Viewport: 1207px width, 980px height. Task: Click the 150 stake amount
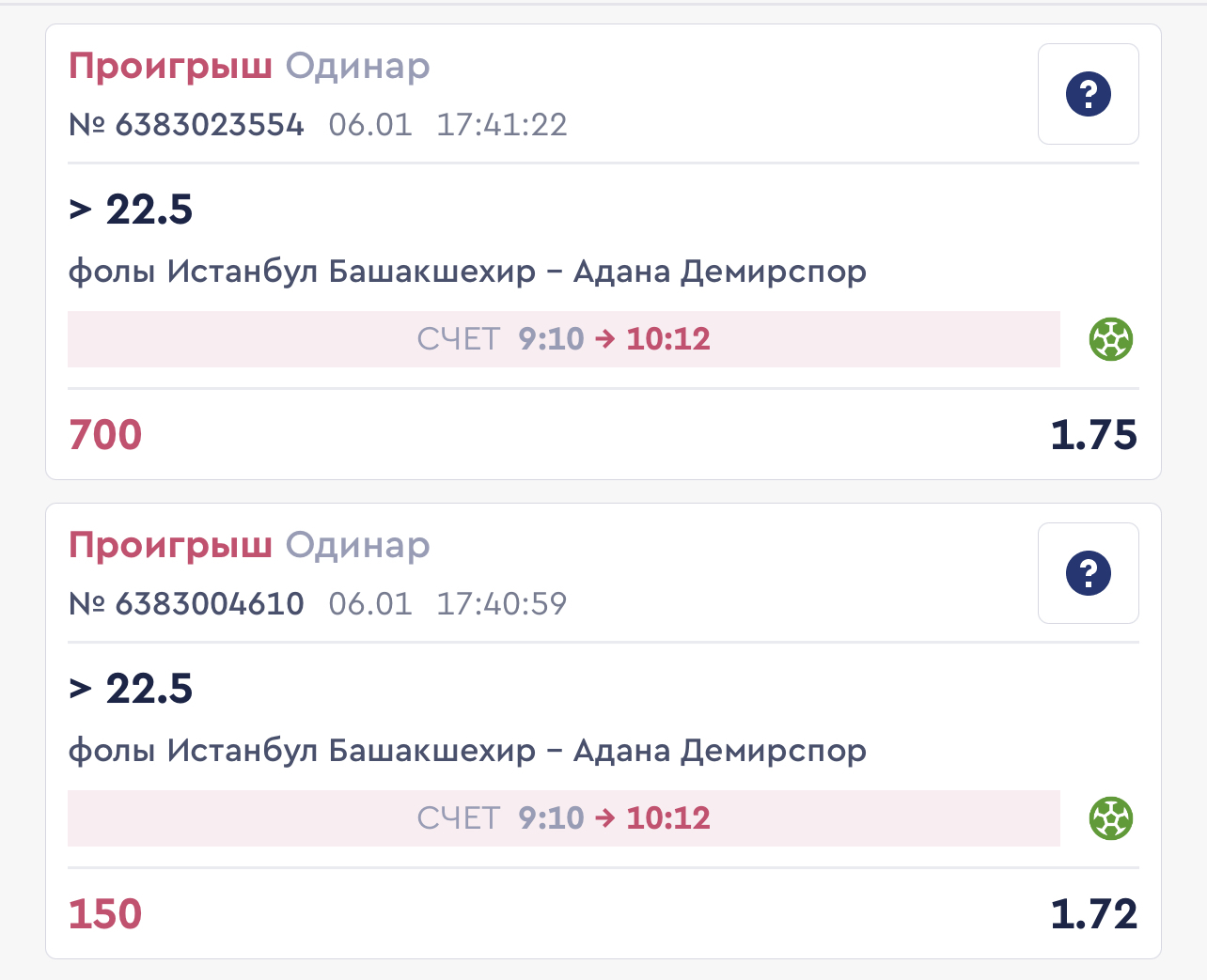click(105, 914)
